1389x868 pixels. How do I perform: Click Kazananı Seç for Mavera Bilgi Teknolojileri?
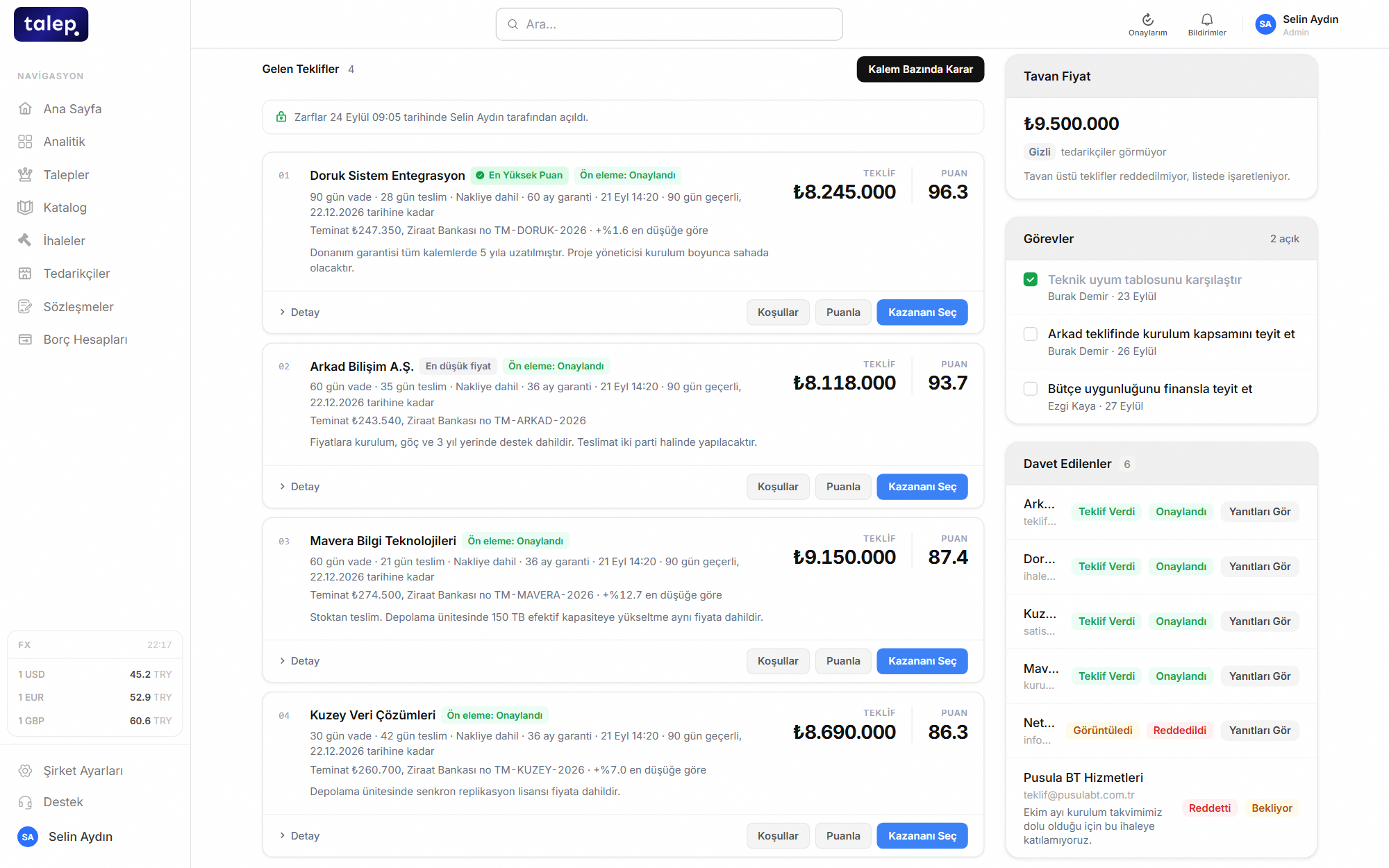pyautogui.click(x=922, y=661)
